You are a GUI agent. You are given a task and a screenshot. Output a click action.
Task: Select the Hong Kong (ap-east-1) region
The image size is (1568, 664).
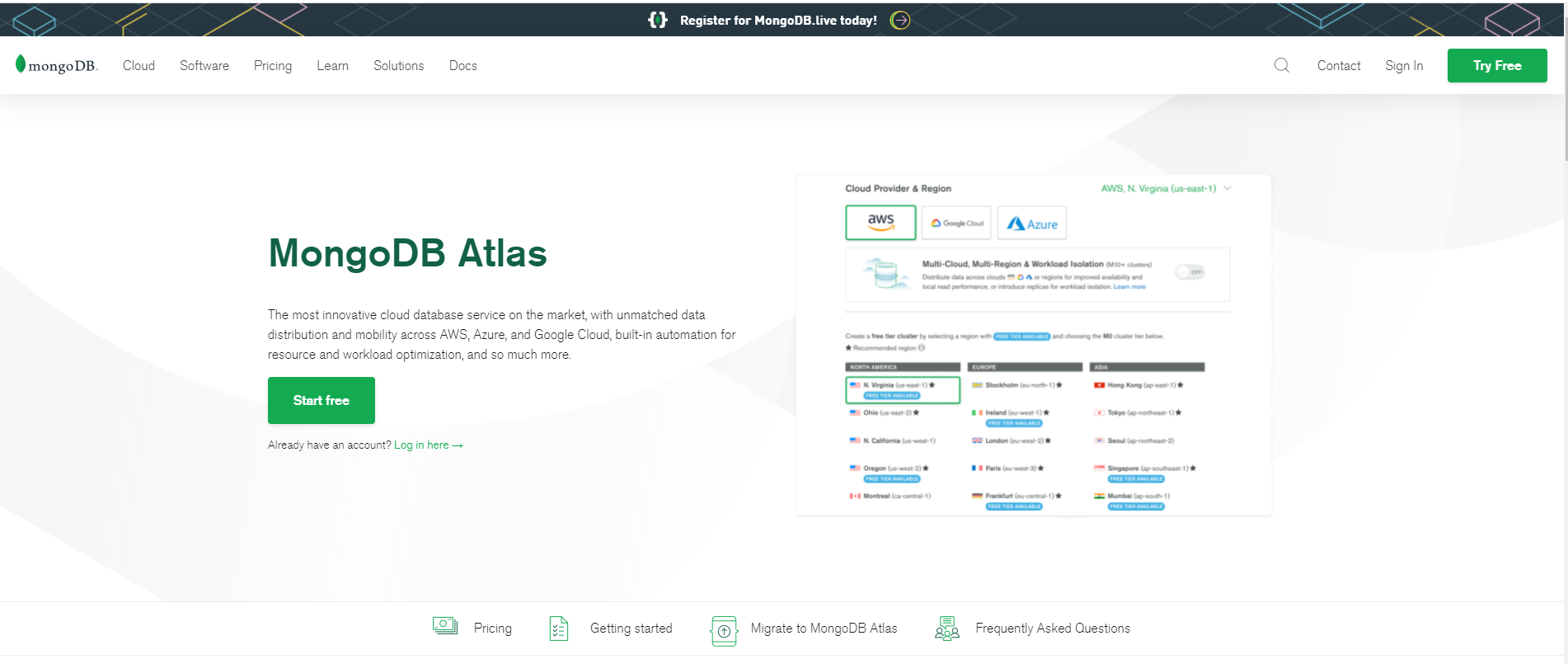click(1138, 385)
